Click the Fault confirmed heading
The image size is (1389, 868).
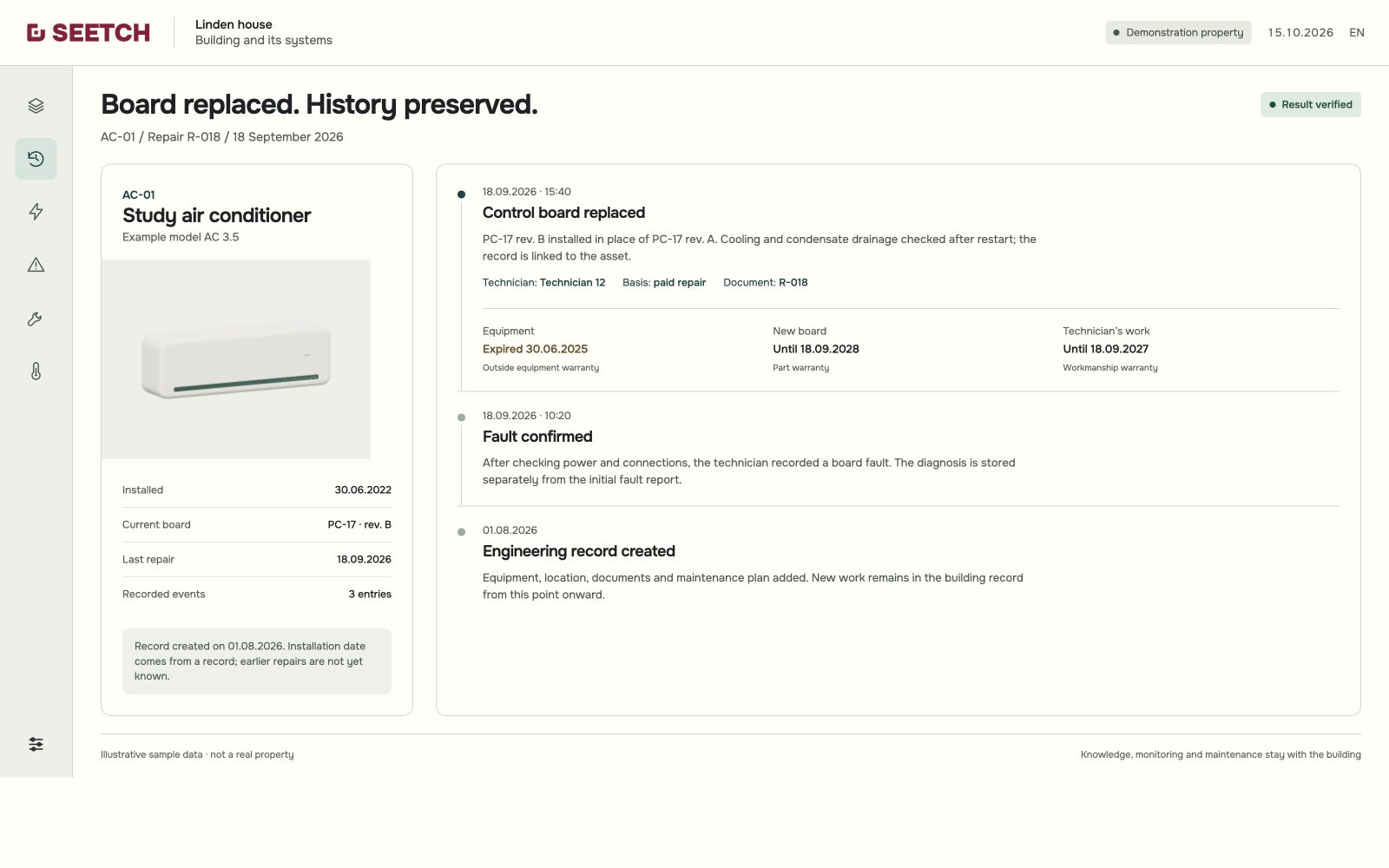(537, 437)
